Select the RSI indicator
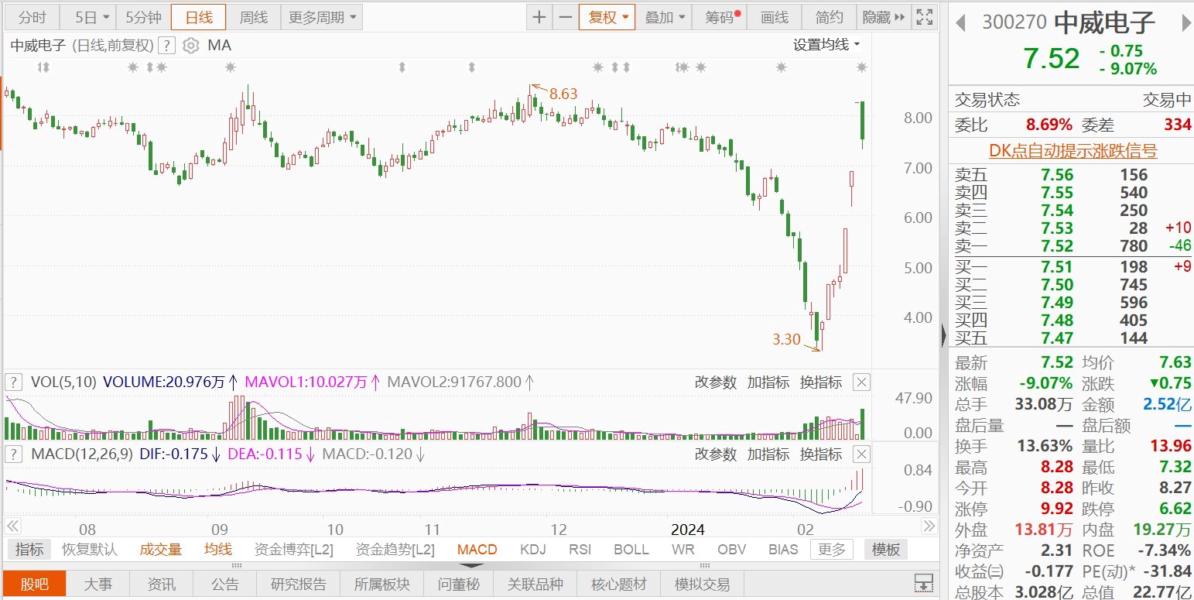Viewport: 1194px width, 600px height. click(x=581, y=550)
